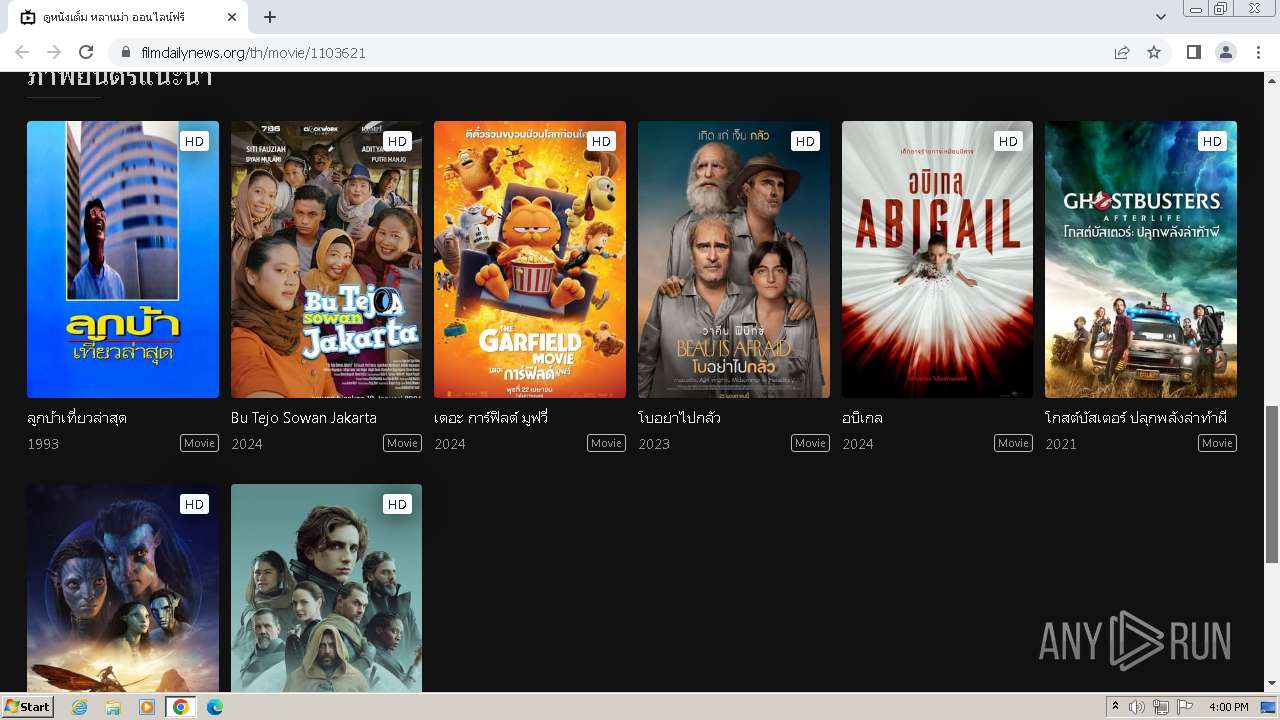Click the 4:00 PM system clock
This screenshot has width=1280, height=720.
1228,707
